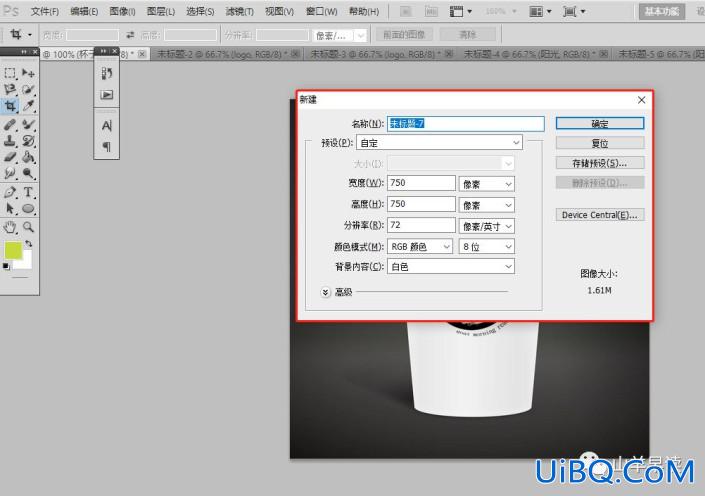
Task: Click the 名称 name input field
Action: [x=466, y=124]
